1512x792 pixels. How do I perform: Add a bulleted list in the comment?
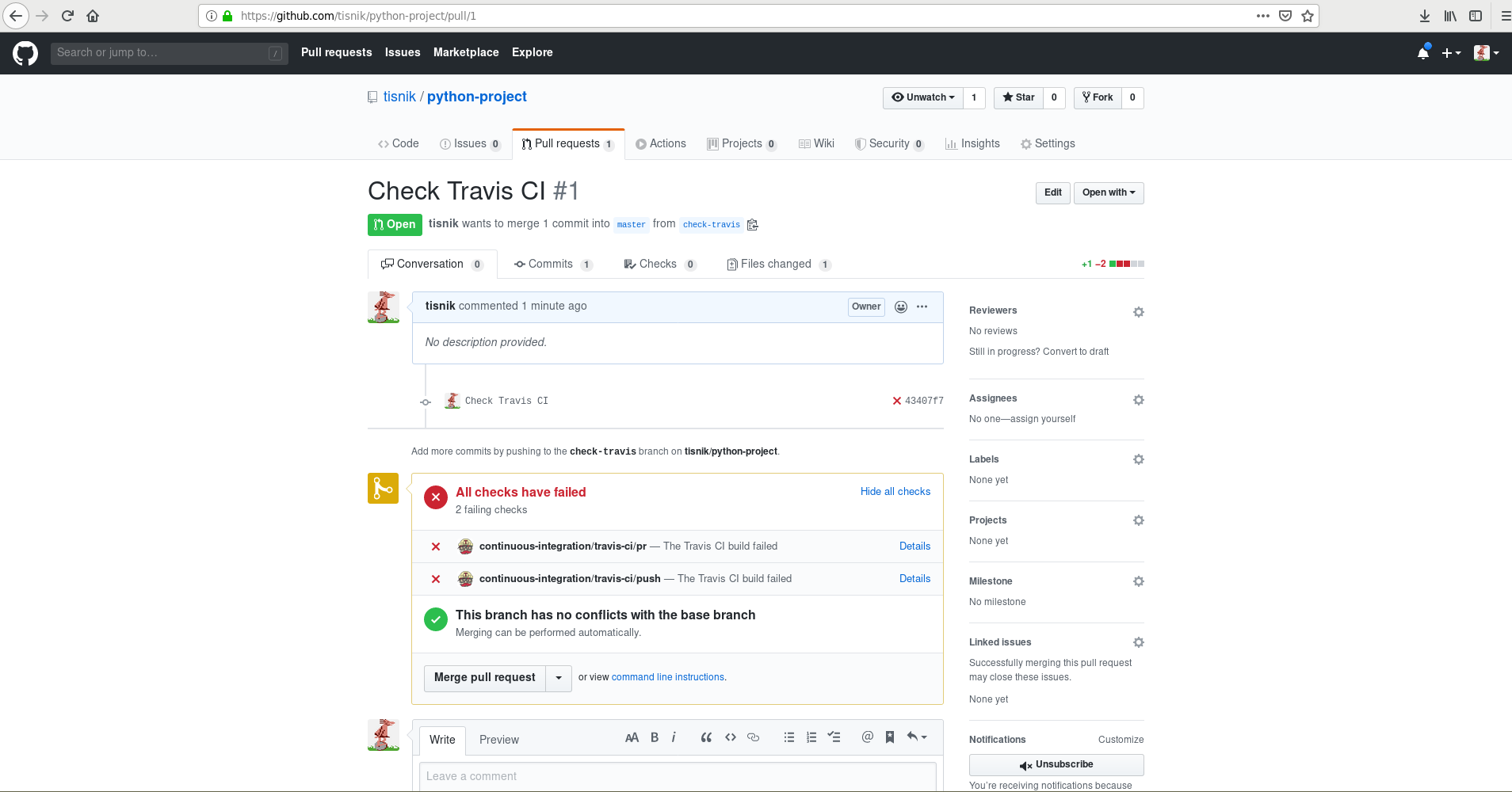tap(789, 737)
